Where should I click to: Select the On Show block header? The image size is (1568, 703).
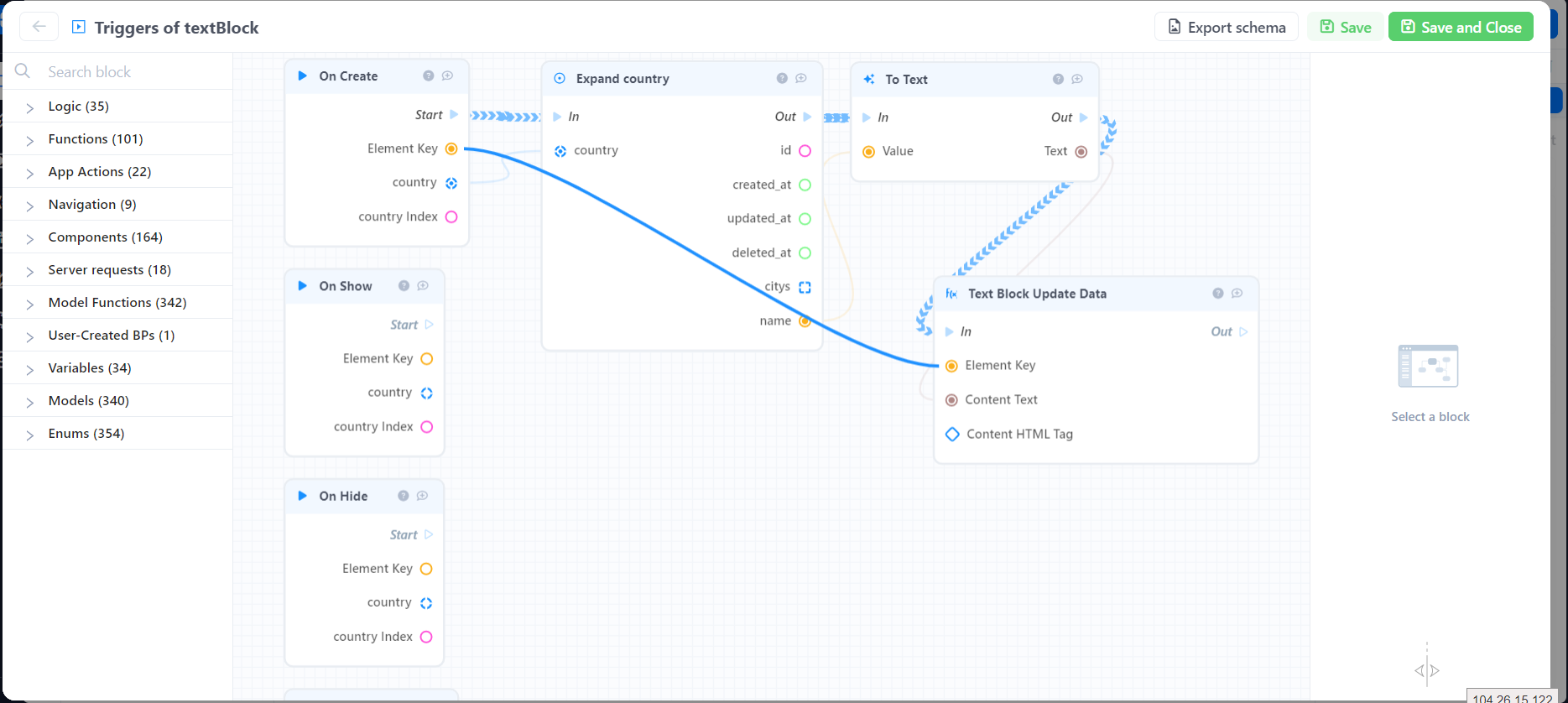pos(364,286)
